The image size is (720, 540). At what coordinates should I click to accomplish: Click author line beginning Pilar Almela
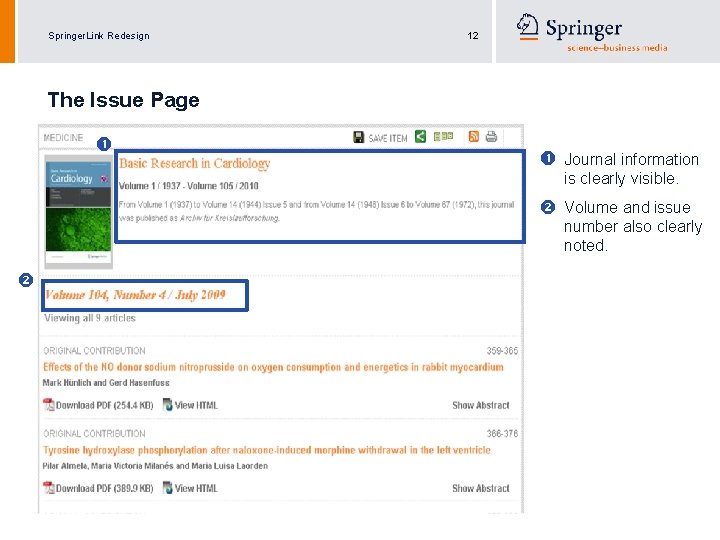pos(155,466)
